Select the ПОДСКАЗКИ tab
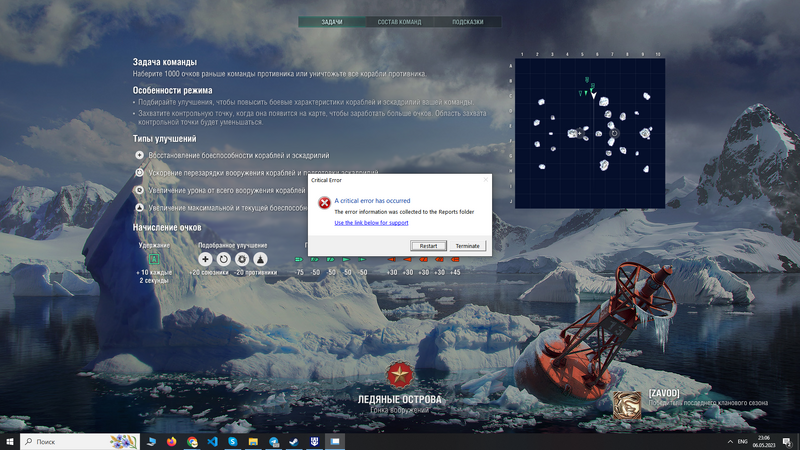 tap(467, 22)
